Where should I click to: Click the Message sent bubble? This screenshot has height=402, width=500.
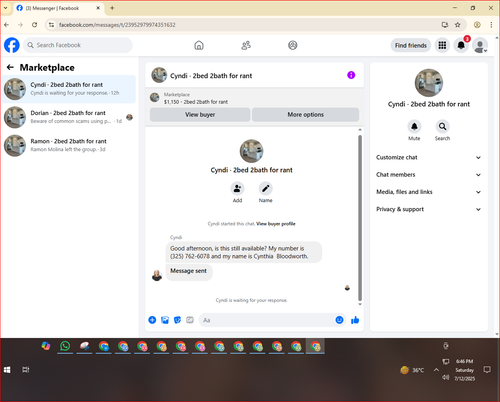[x=189, y=271]
